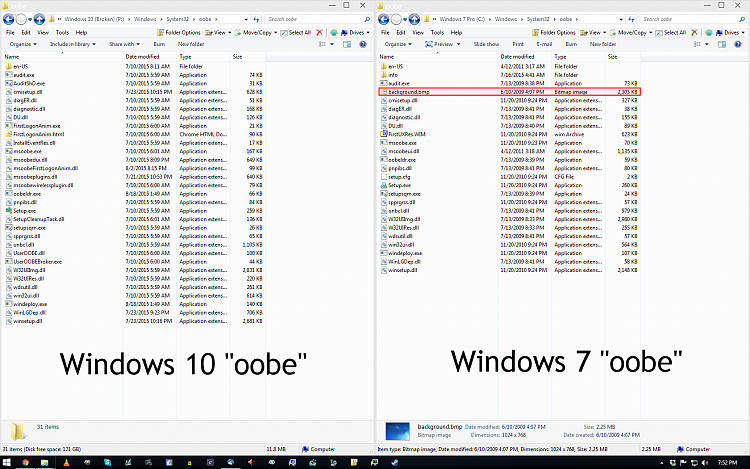Click the Back arrow in the Windows 7 window
Image resolution: width=750 pixels, height=469 pixels.
(x=383, y=19)
